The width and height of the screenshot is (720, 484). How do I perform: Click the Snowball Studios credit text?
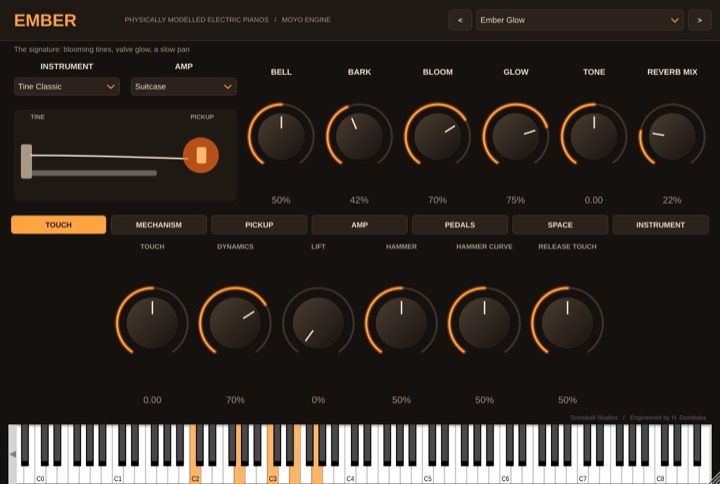(594, 417)
